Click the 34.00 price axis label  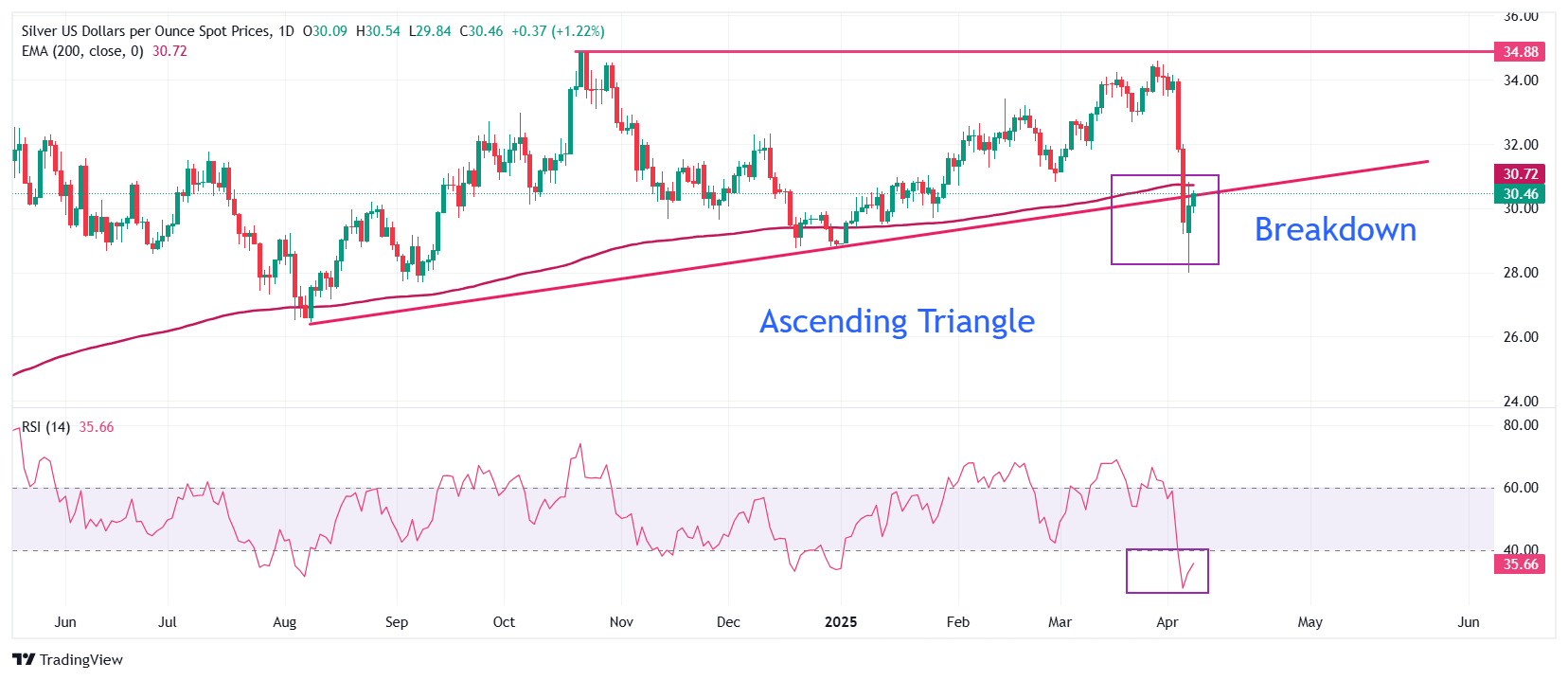tap(1521, 81)
